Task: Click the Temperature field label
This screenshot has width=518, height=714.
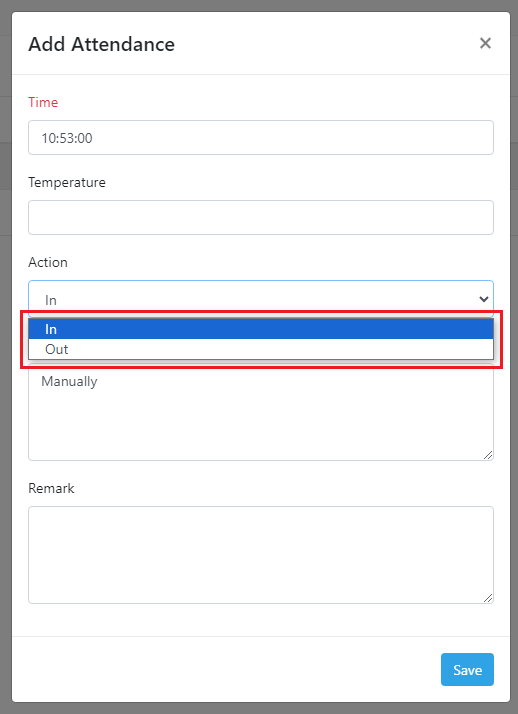Action: pyautogui.click(x=67, y=183)
